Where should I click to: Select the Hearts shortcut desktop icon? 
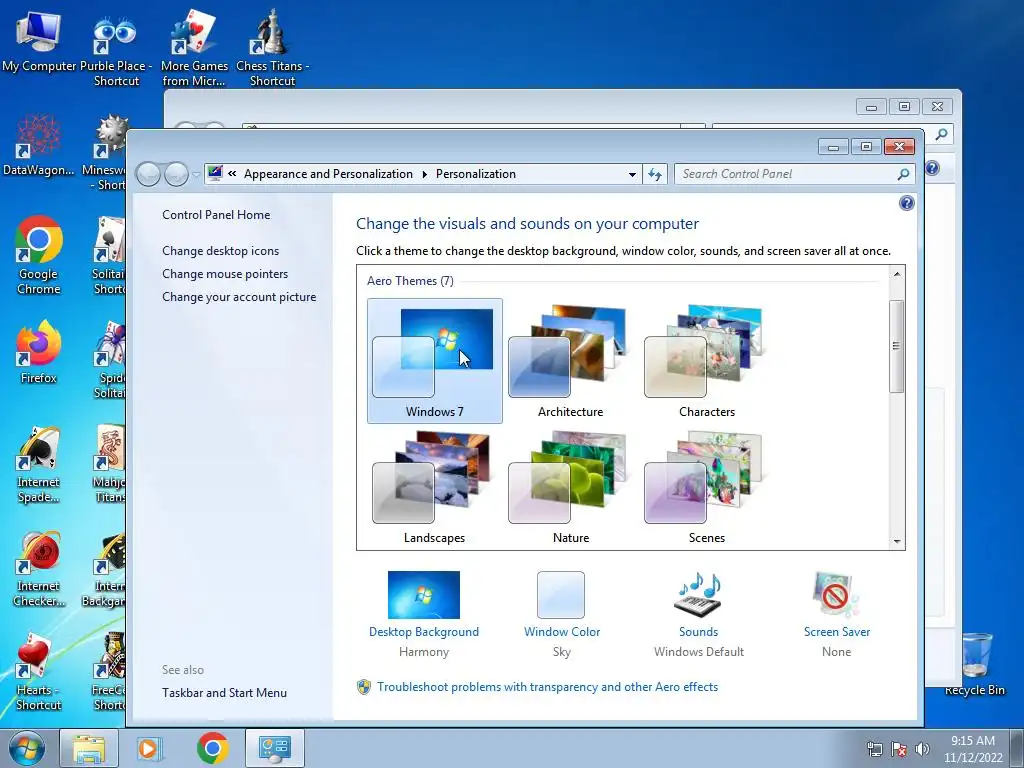(x=39, y=673)
